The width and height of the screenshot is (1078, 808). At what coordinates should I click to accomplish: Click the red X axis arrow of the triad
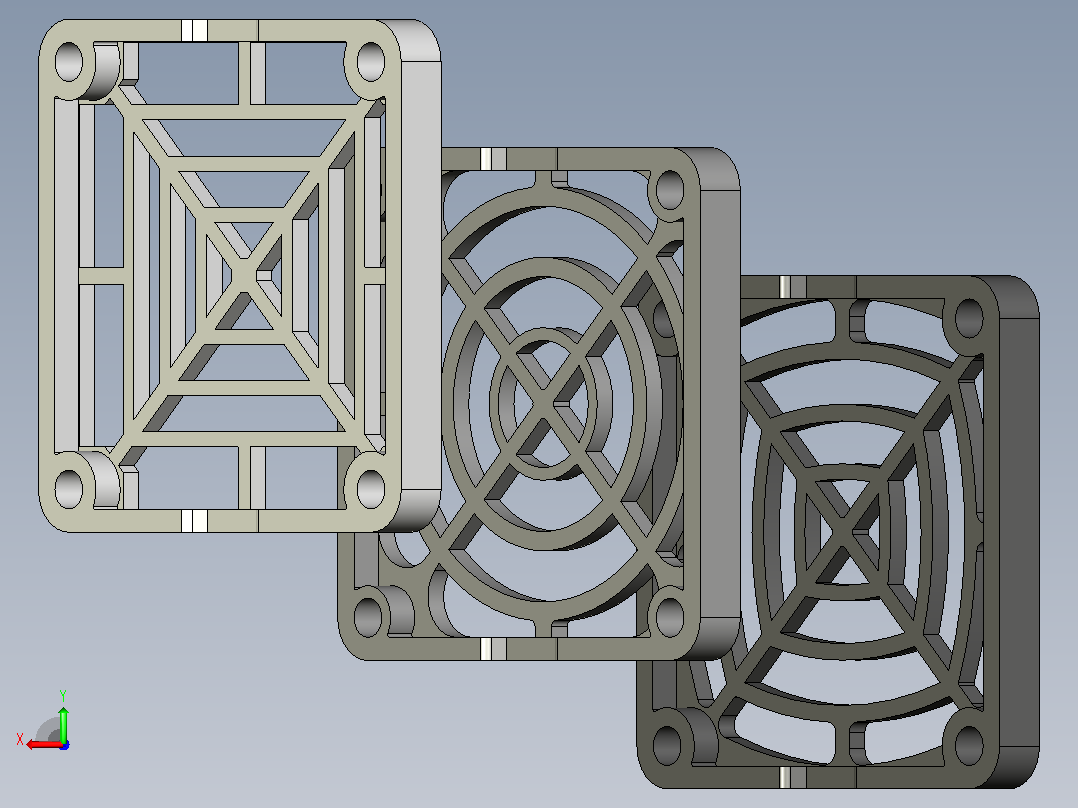point(43,745)
